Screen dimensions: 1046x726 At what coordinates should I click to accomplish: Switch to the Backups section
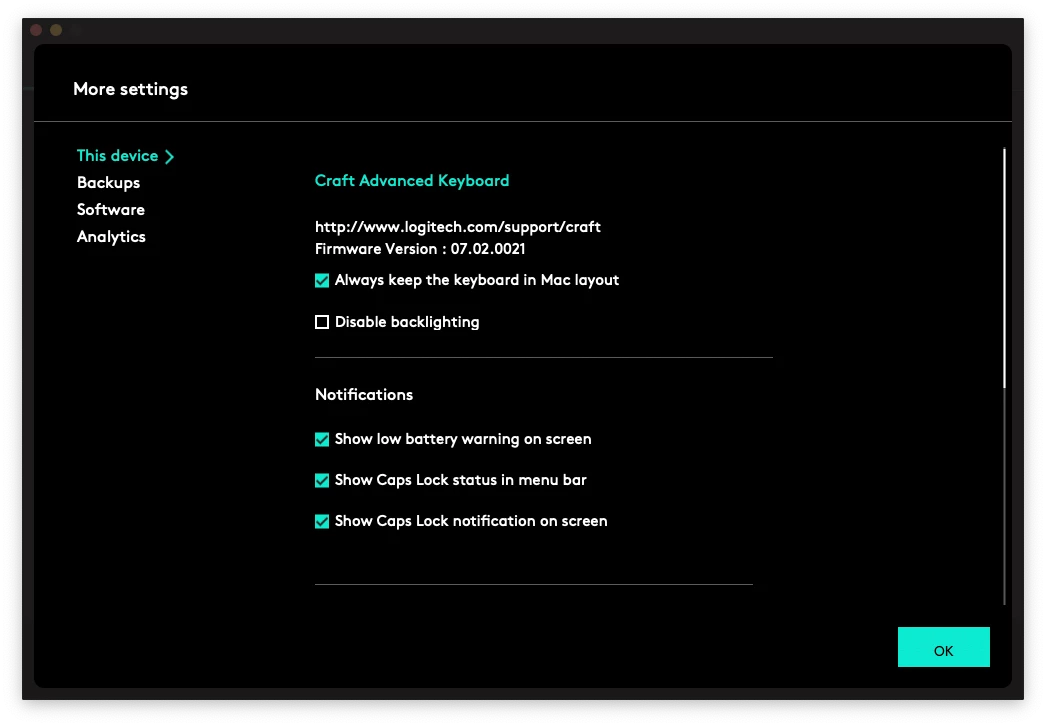pos(108,183)
